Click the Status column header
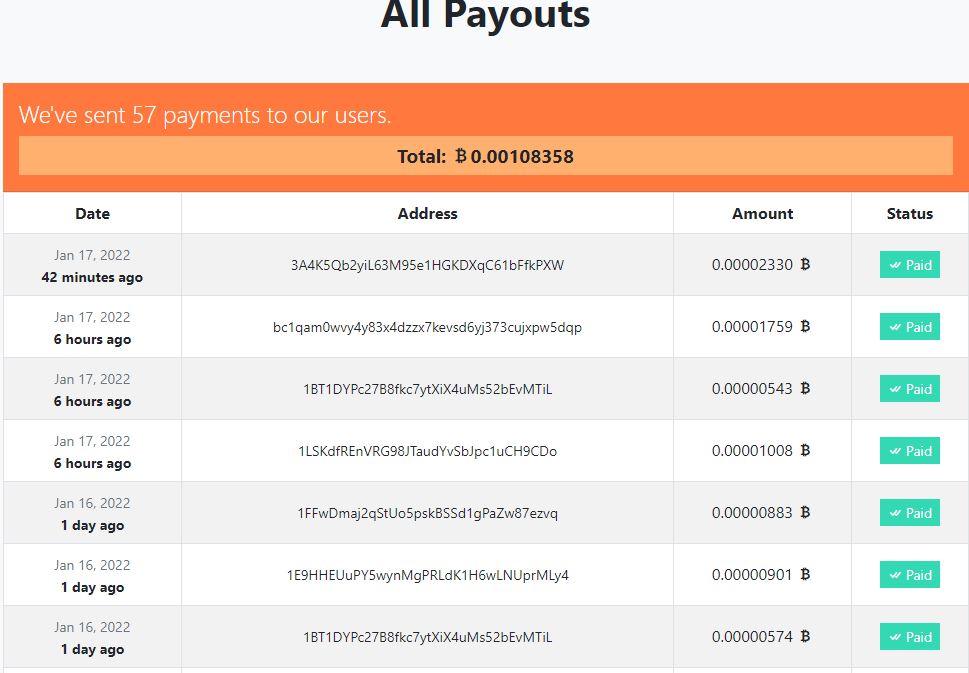The image size is (969, 673). (x=910, y=213)
